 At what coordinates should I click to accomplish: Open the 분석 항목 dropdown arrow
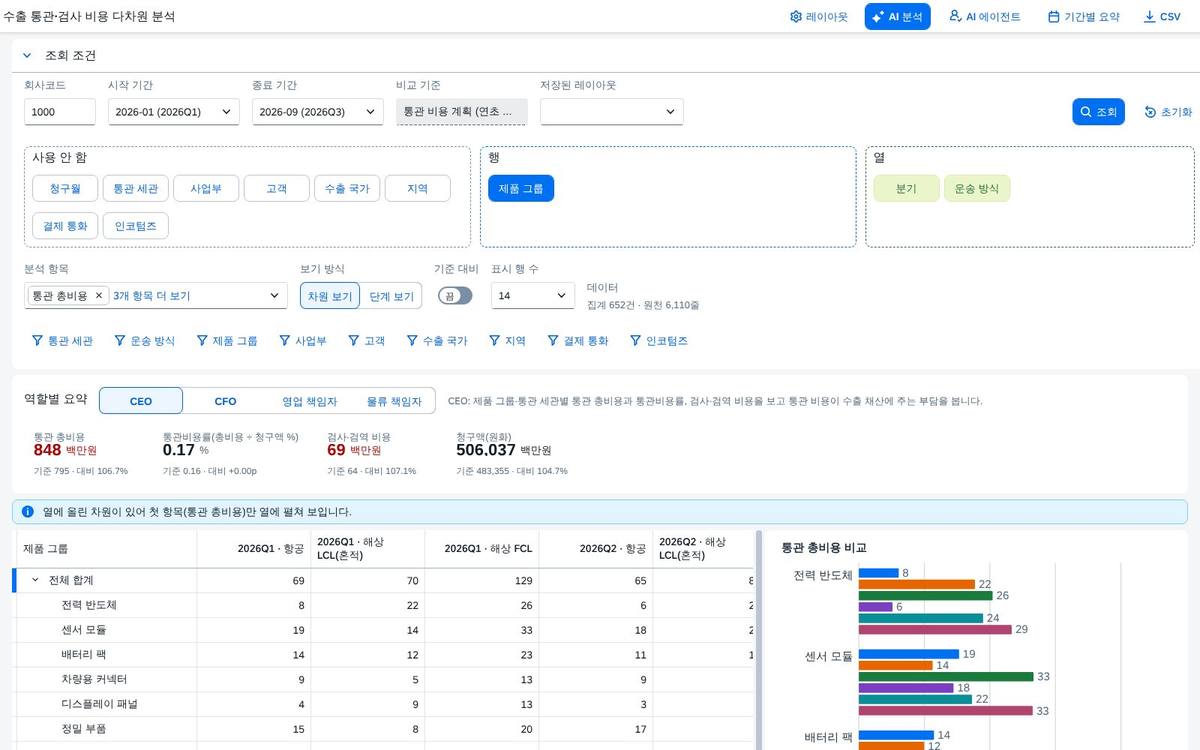[275, 296]
